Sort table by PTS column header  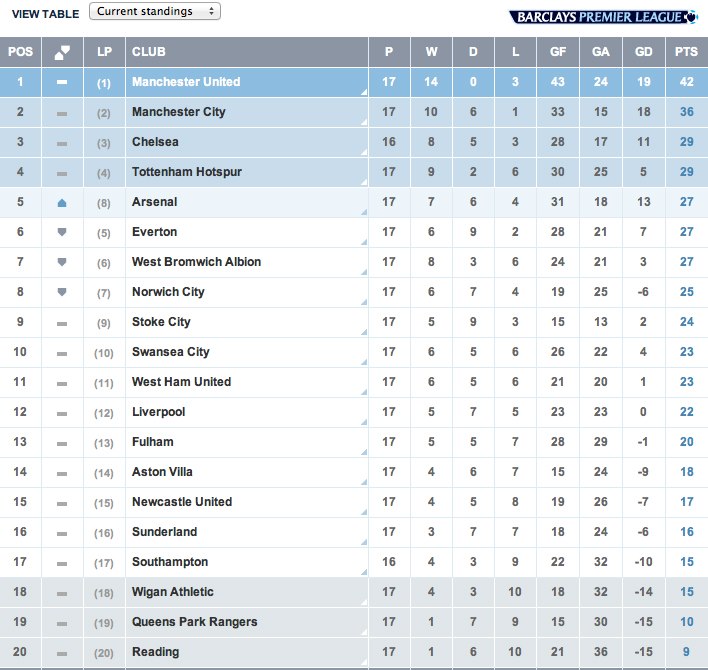(686, 52)
